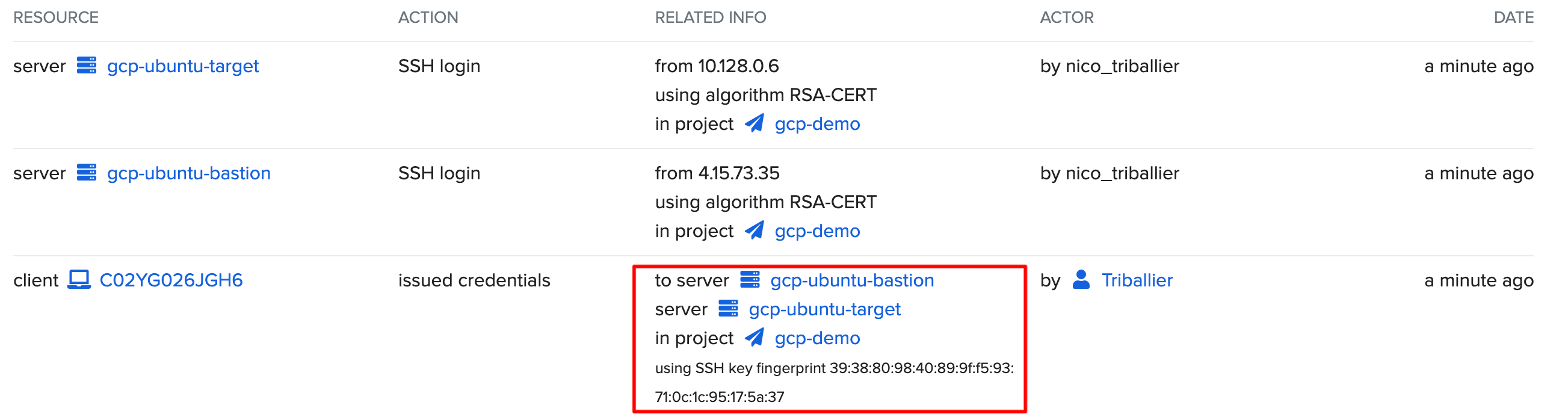Click the server icon beside gcp-ubuntu-target resource
Image resolution: width=1568 pixels, height=414 pixels.
tap(87, 66)
